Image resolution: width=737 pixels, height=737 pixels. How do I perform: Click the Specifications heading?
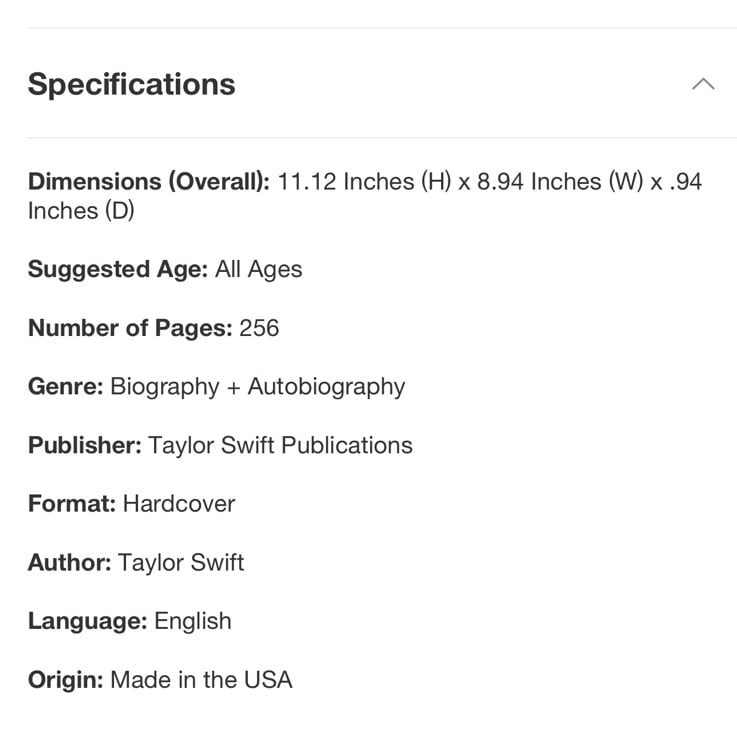(x=132, y=85)
